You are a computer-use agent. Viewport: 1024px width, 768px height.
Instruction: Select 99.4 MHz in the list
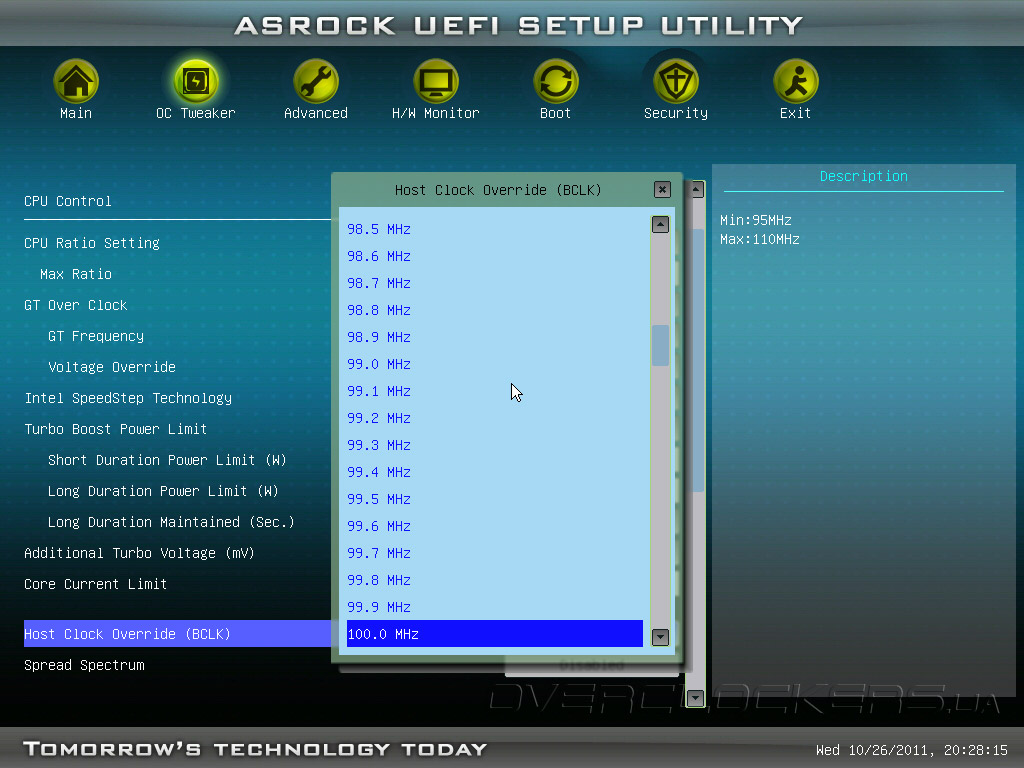click(x=379, y=472)
